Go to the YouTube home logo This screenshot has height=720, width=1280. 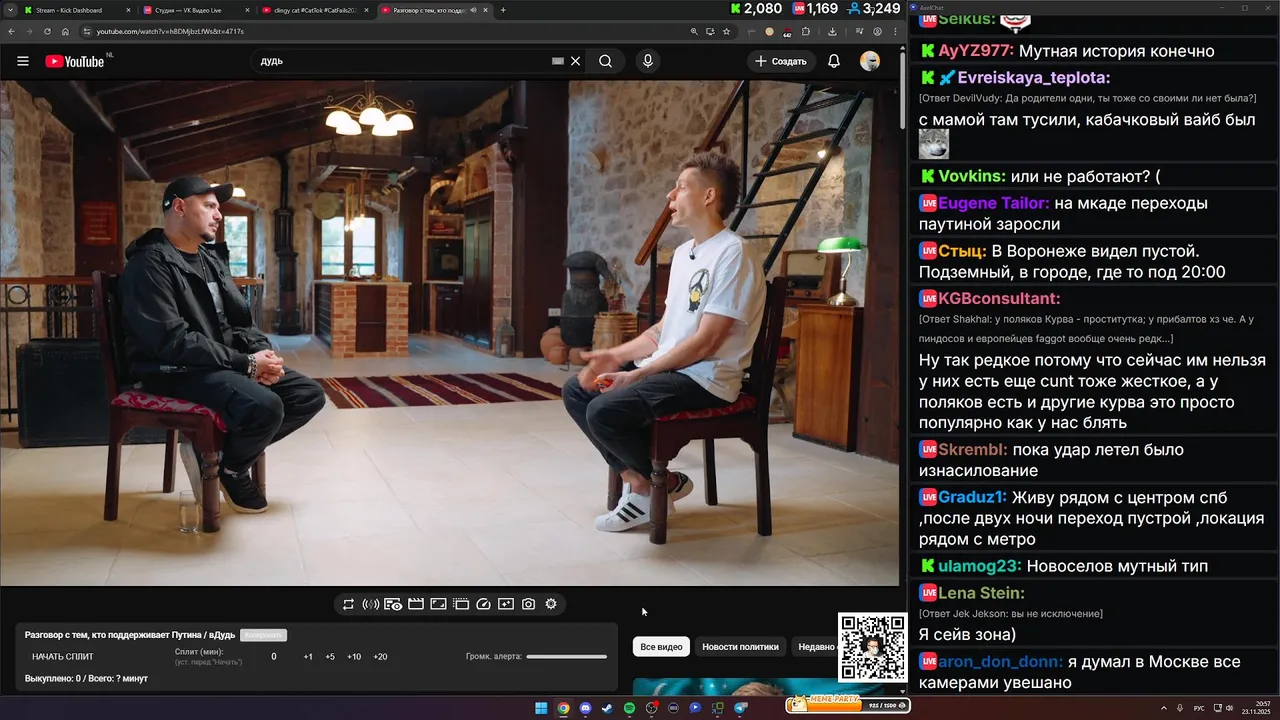76,61
